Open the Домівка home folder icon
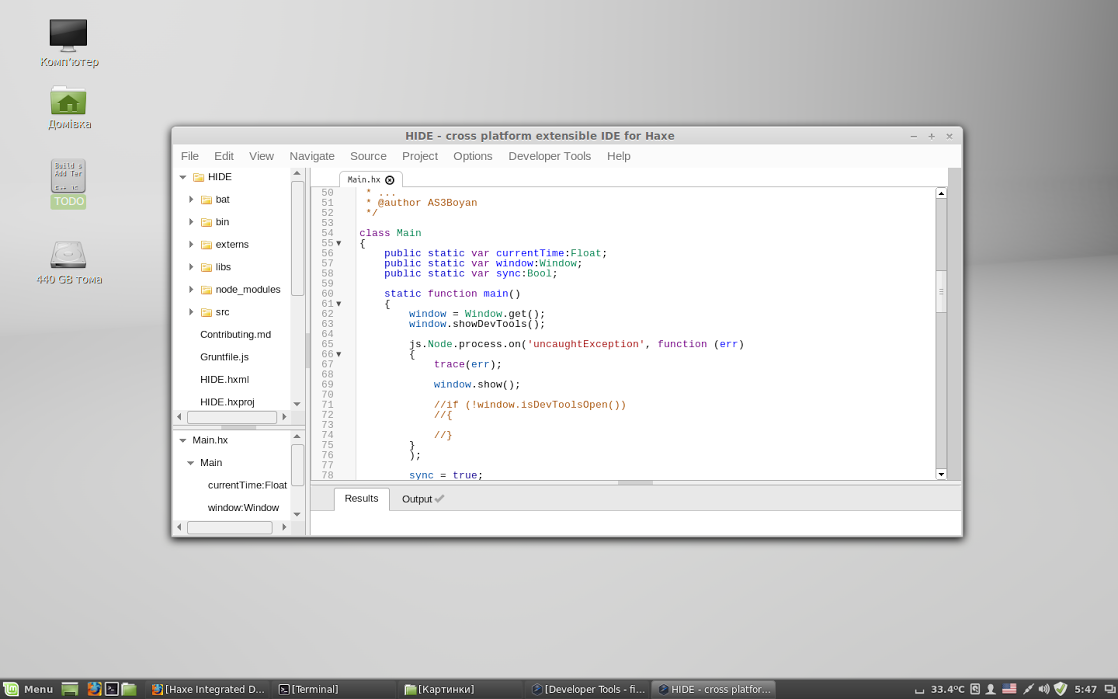Viewport: 1118px width, 699px height. 67,103
